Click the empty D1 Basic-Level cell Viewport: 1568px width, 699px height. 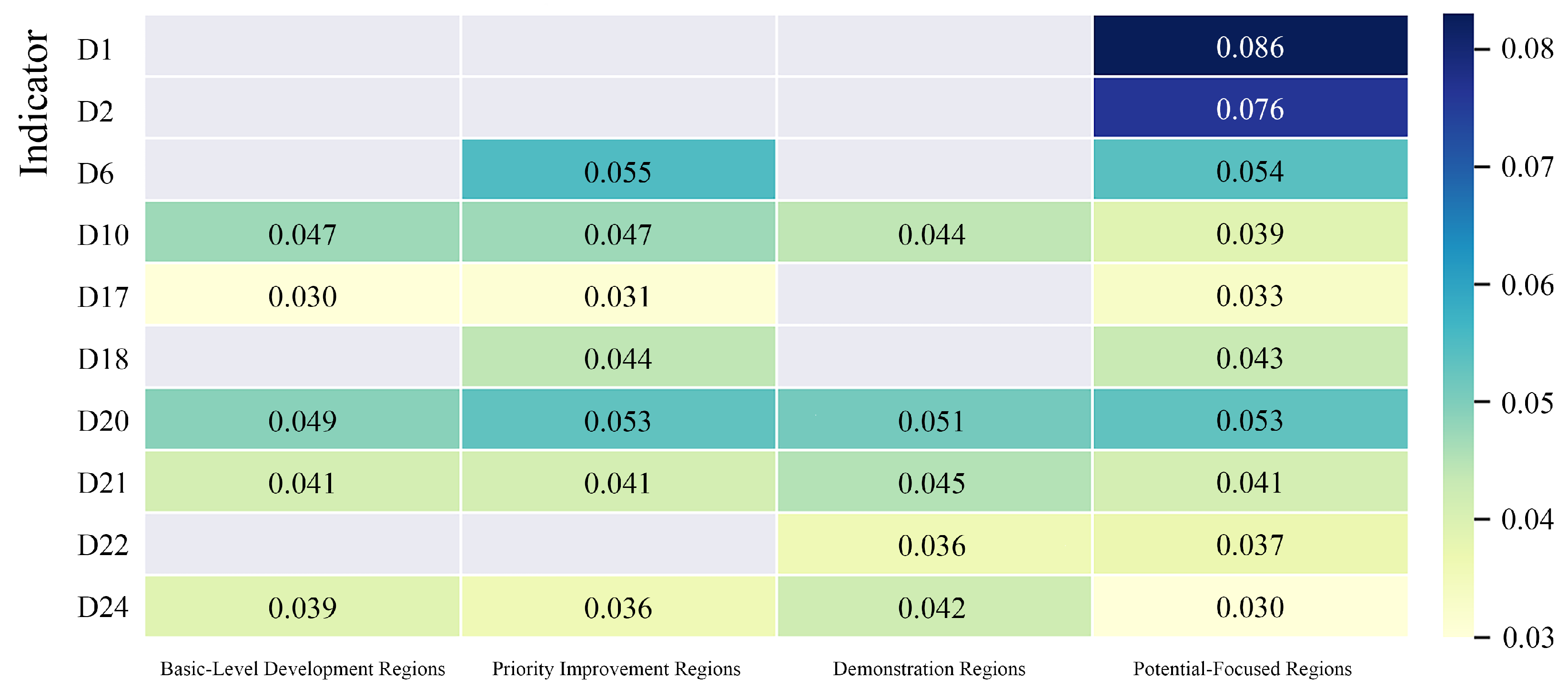(302, 47)
